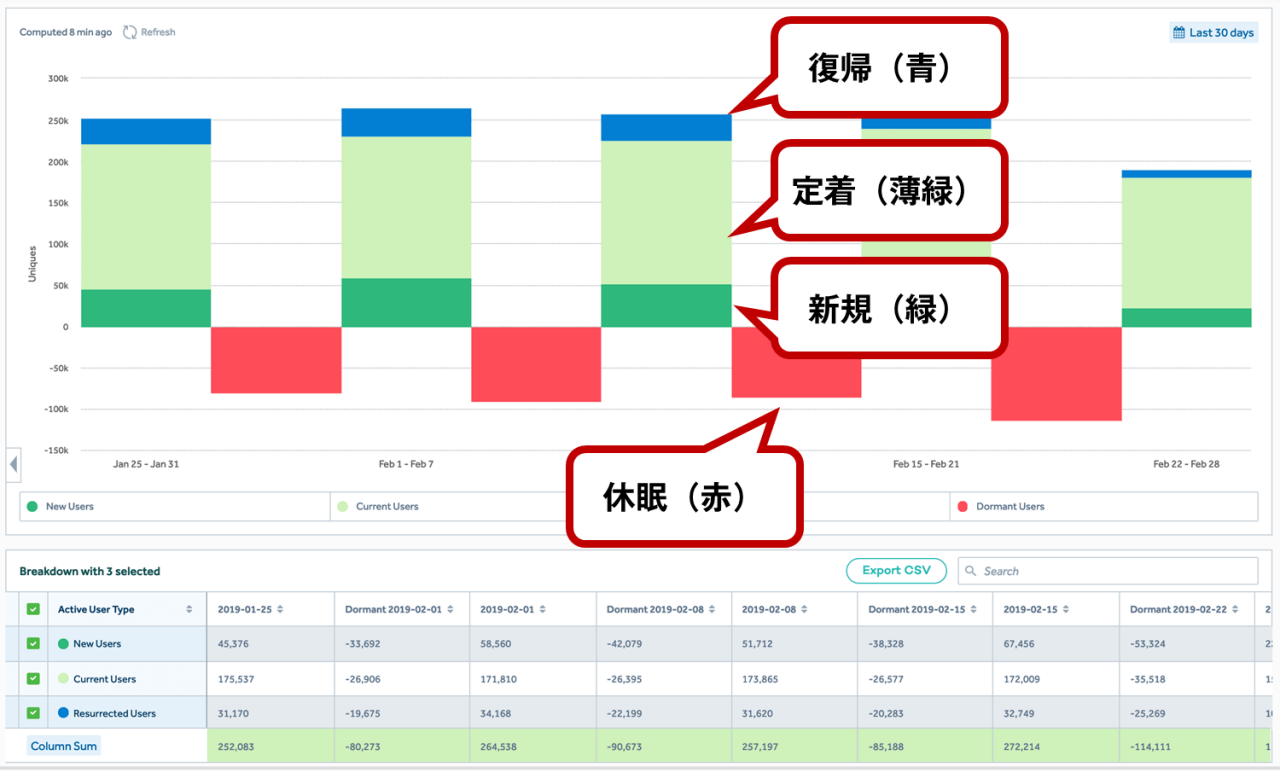Click the calendar icon beside Last 30 days
Viewport: 1280px width, 773px height.
click(1178, 33)
